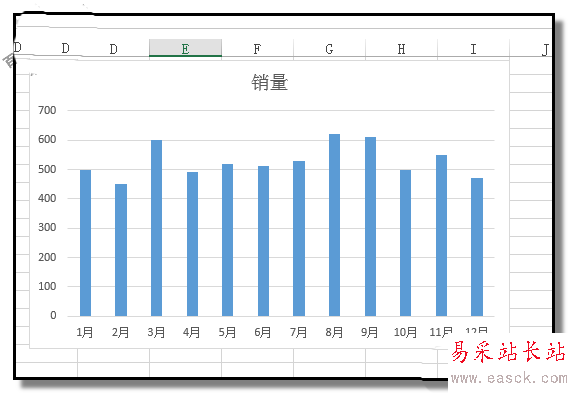
Task: Select the 7月 bar in chart
Action: 299,239
